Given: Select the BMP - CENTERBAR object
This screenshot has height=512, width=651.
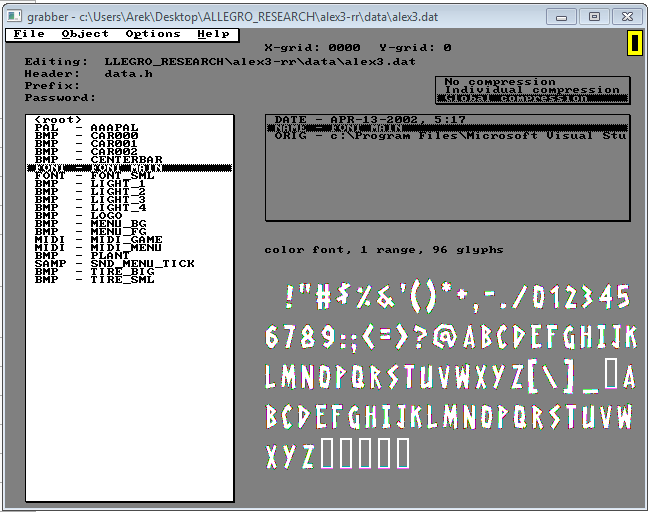Looking at the screenshot, I should click(x=98, y=160).
